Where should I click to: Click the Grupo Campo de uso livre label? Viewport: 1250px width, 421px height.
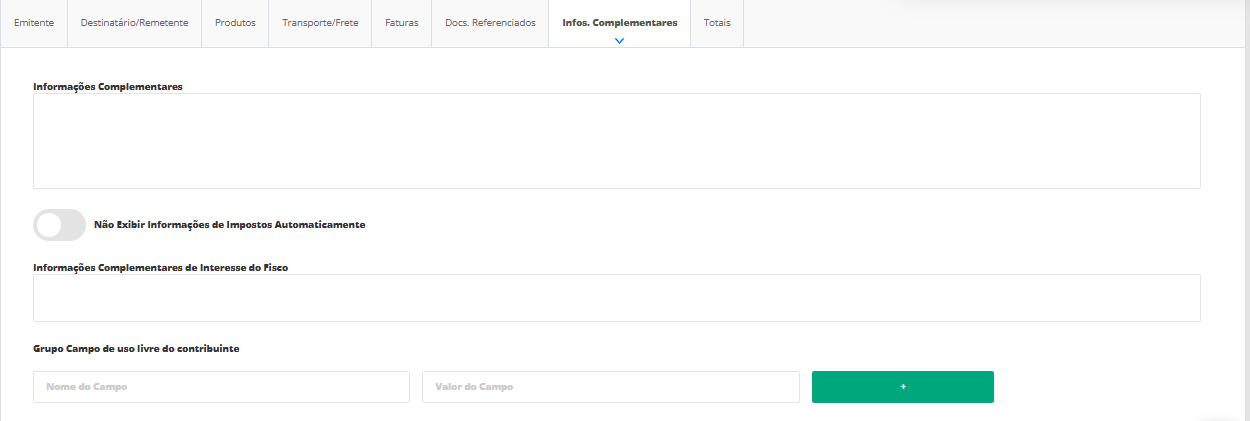point(136,349)
